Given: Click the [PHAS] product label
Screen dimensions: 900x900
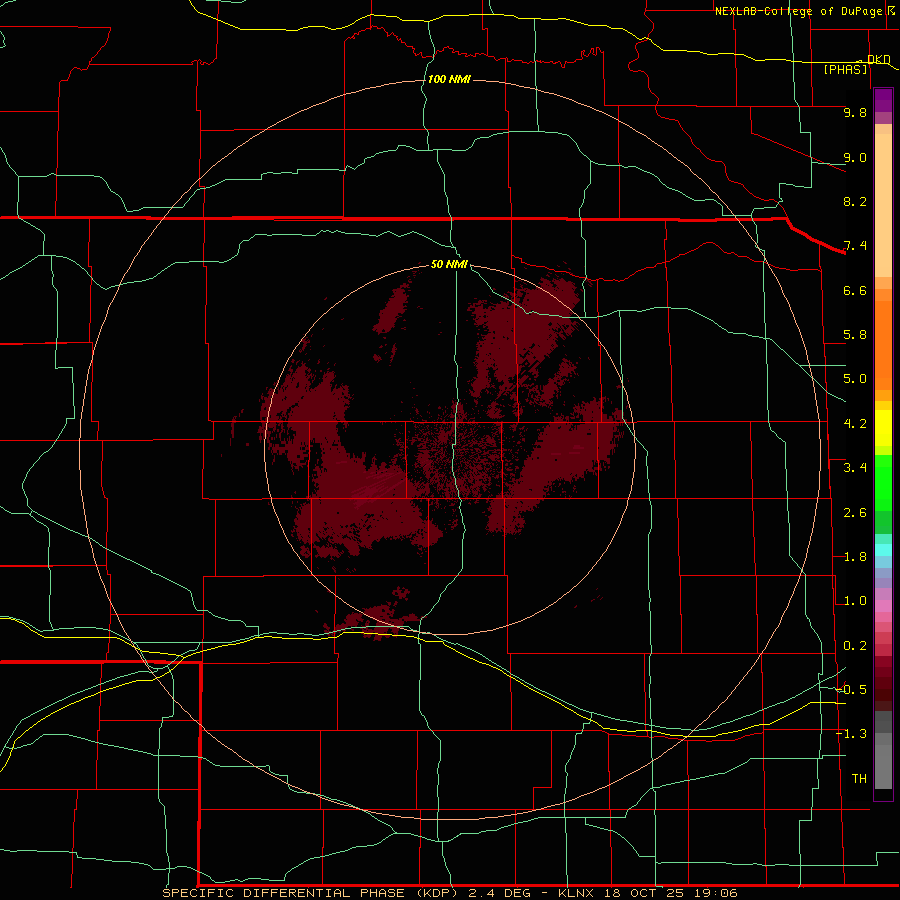Looking at the screenshot, I should [845, 69].
